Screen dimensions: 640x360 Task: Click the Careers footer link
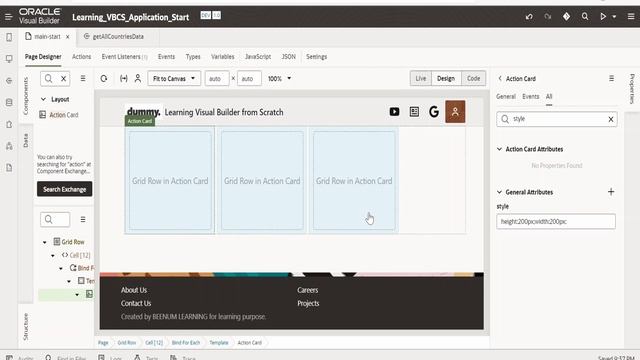tap(307, 290)
